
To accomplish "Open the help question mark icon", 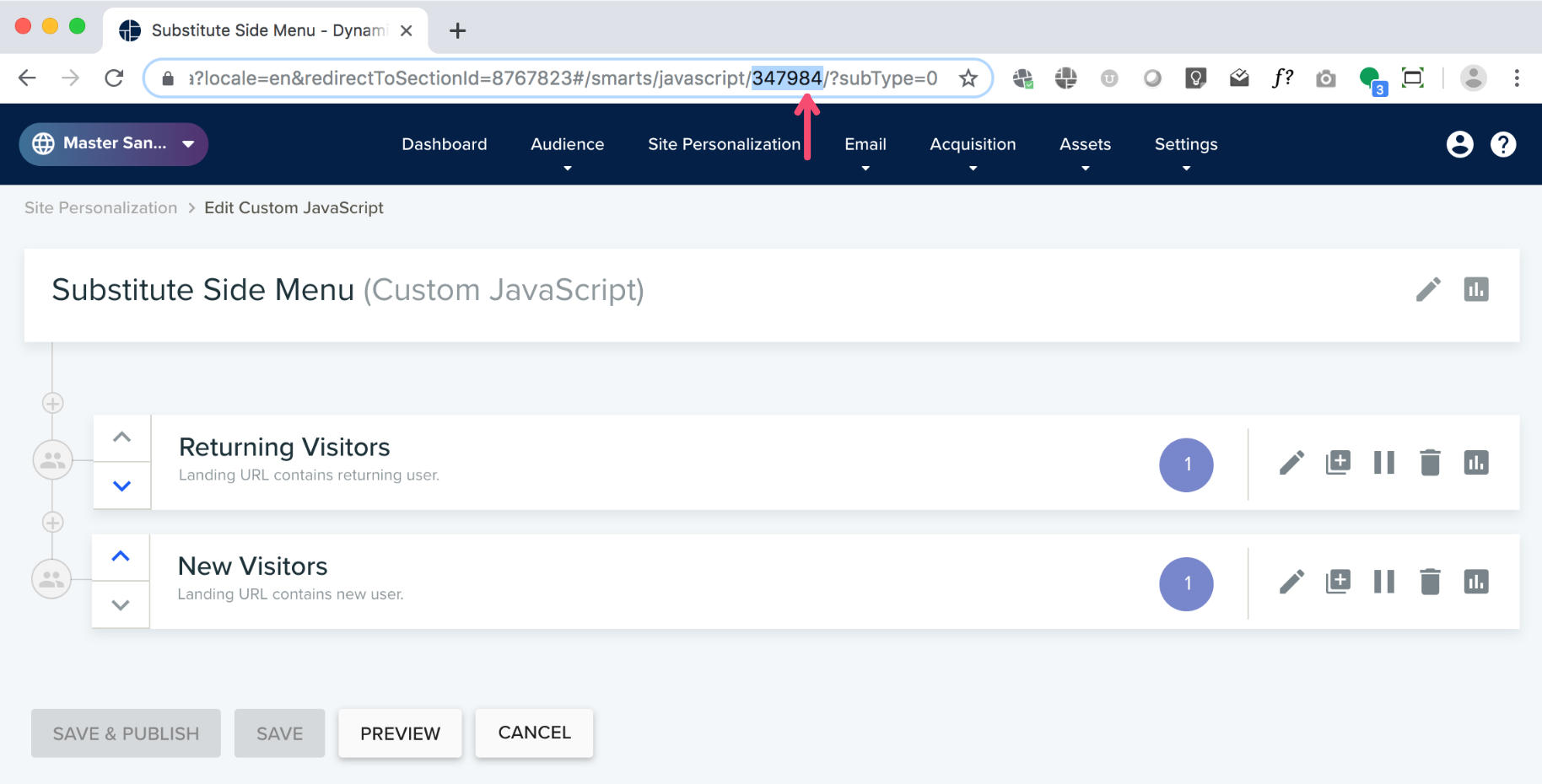I will click(1503, 144).
